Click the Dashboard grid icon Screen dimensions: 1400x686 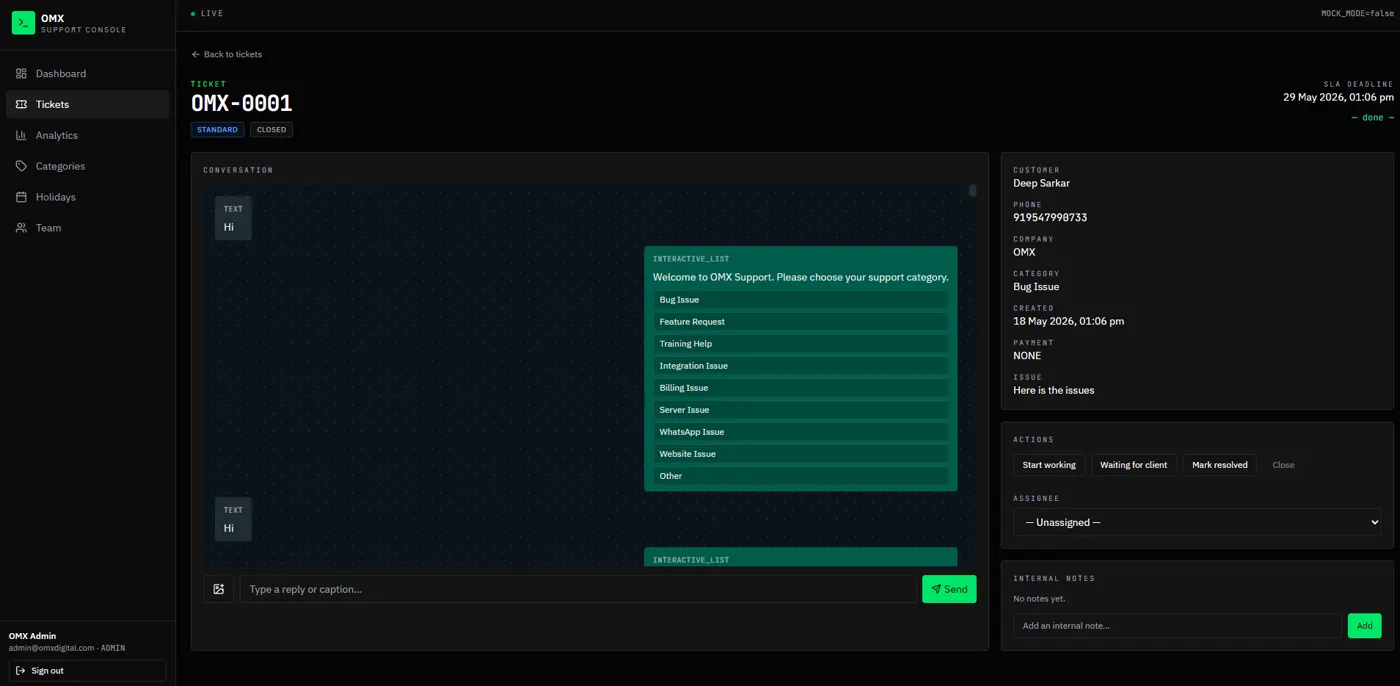click(21, 74)
